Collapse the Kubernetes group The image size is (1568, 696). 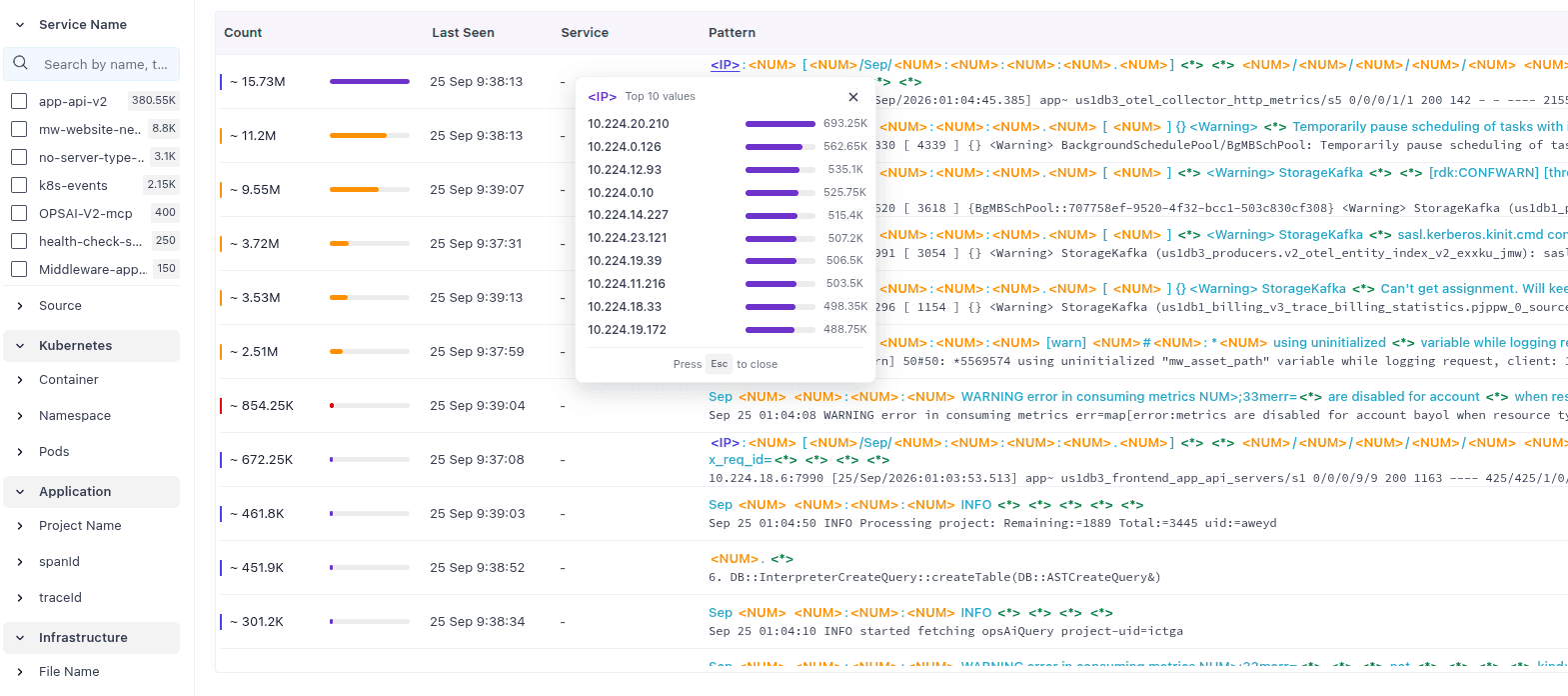(20, 346)
